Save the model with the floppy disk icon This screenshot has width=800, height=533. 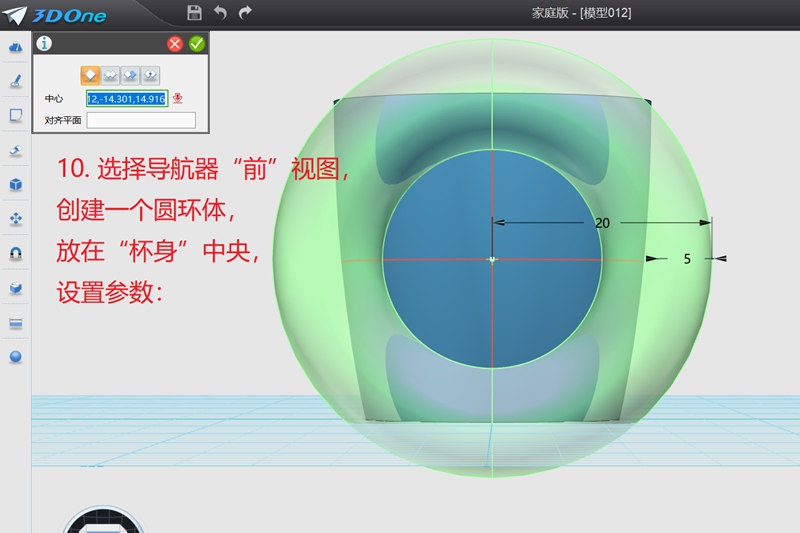[x=194, y=12]
